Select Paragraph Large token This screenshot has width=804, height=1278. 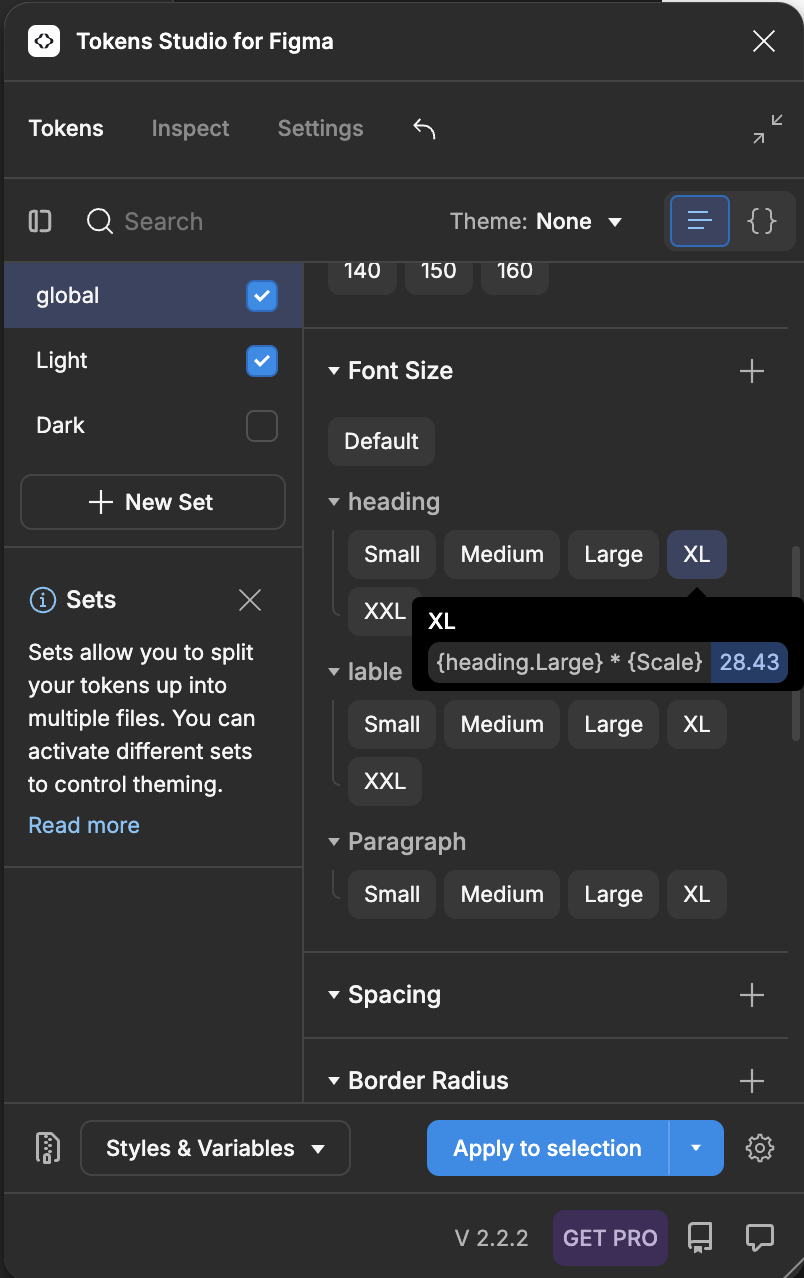[x=613, y=894]
